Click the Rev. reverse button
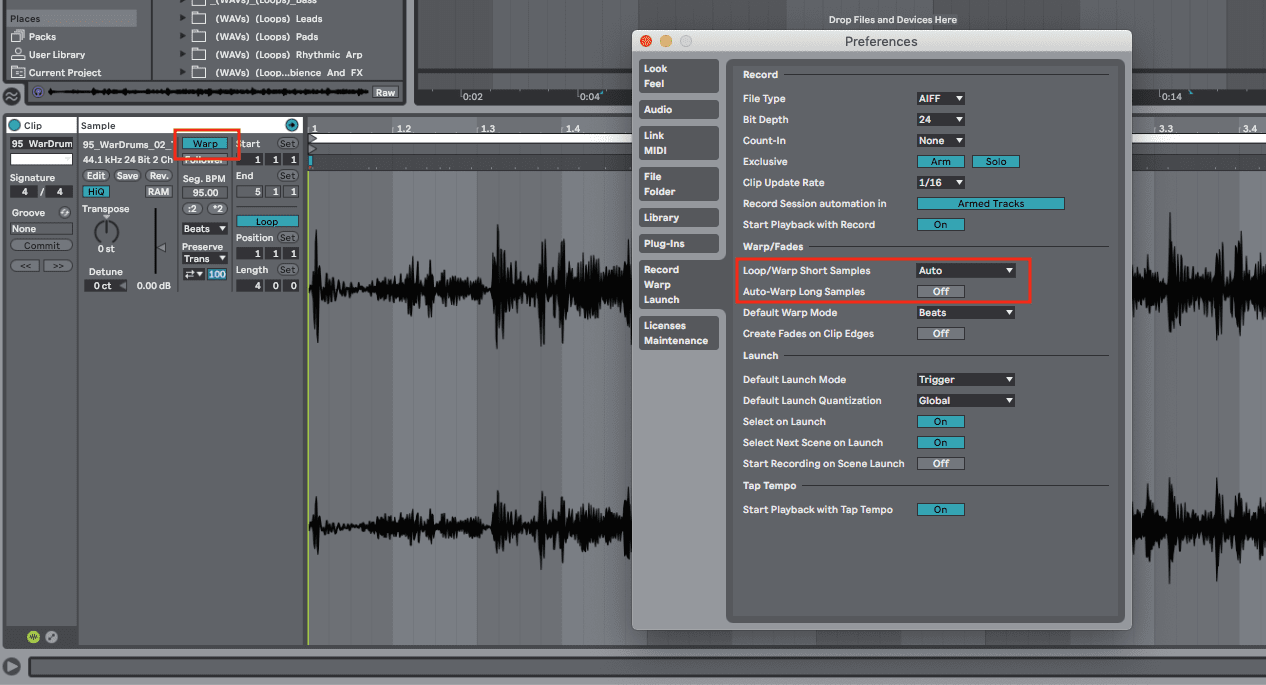This screenshot has height=685, width=1266. point(159,176)
